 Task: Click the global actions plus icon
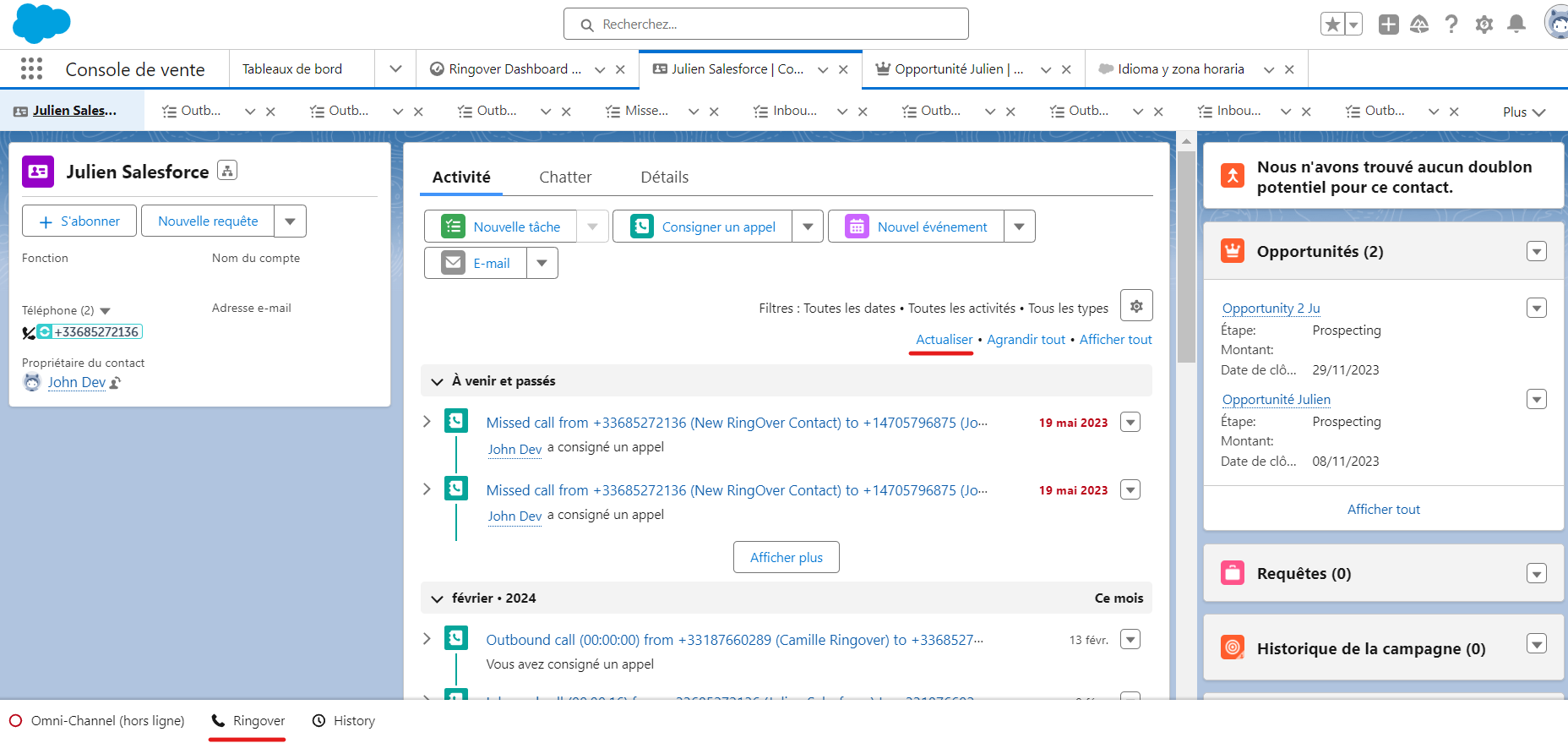pyautogui.click(x=1388, y=25)
